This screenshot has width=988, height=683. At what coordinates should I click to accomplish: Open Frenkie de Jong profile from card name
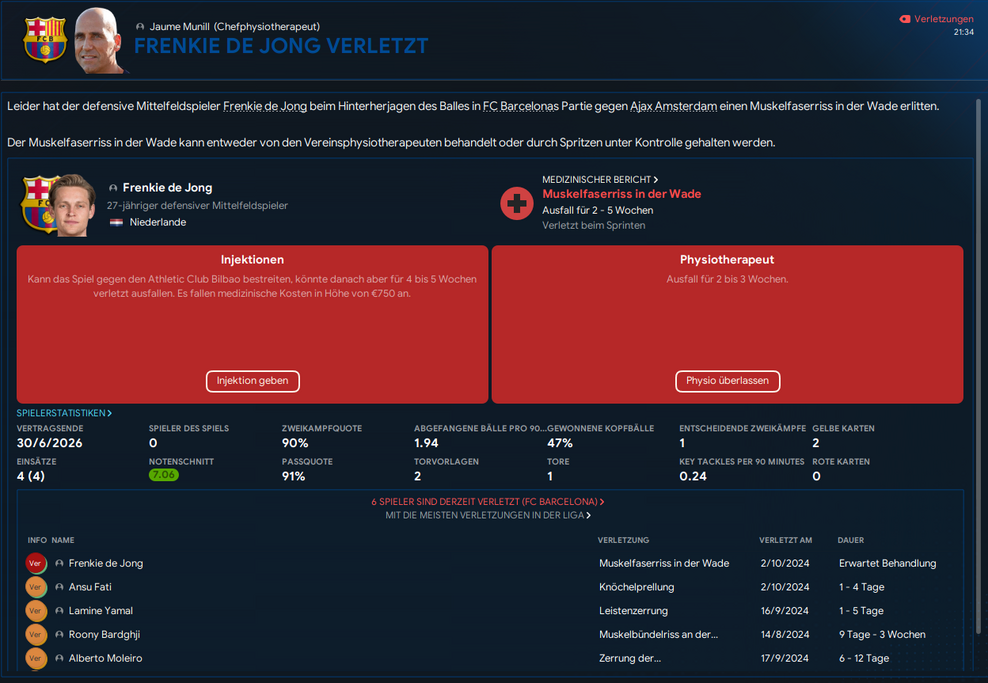tap(167, 188)
